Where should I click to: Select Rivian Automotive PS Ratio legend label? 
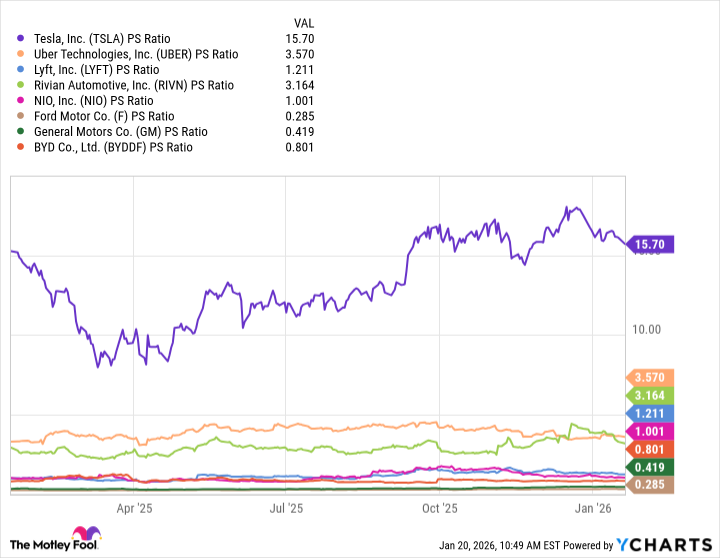133,85
